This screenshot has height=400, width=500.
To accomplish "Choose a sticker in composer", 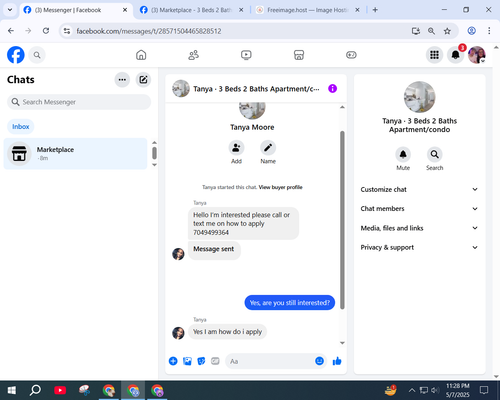I will point(201,361).
